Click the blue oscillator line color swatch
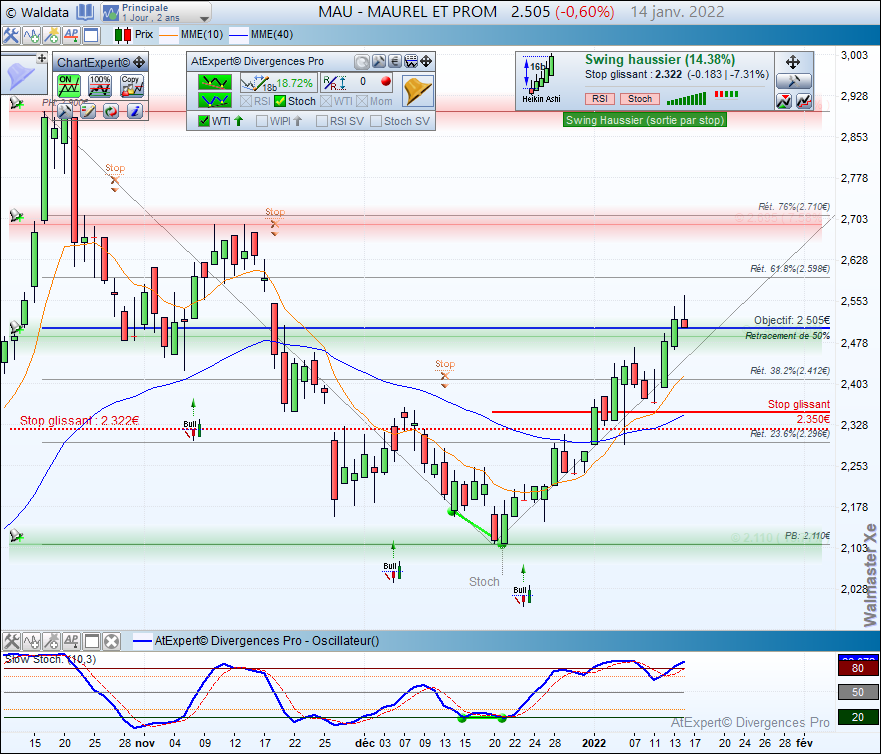The image size is (881, 754). (x=143, y=641)
